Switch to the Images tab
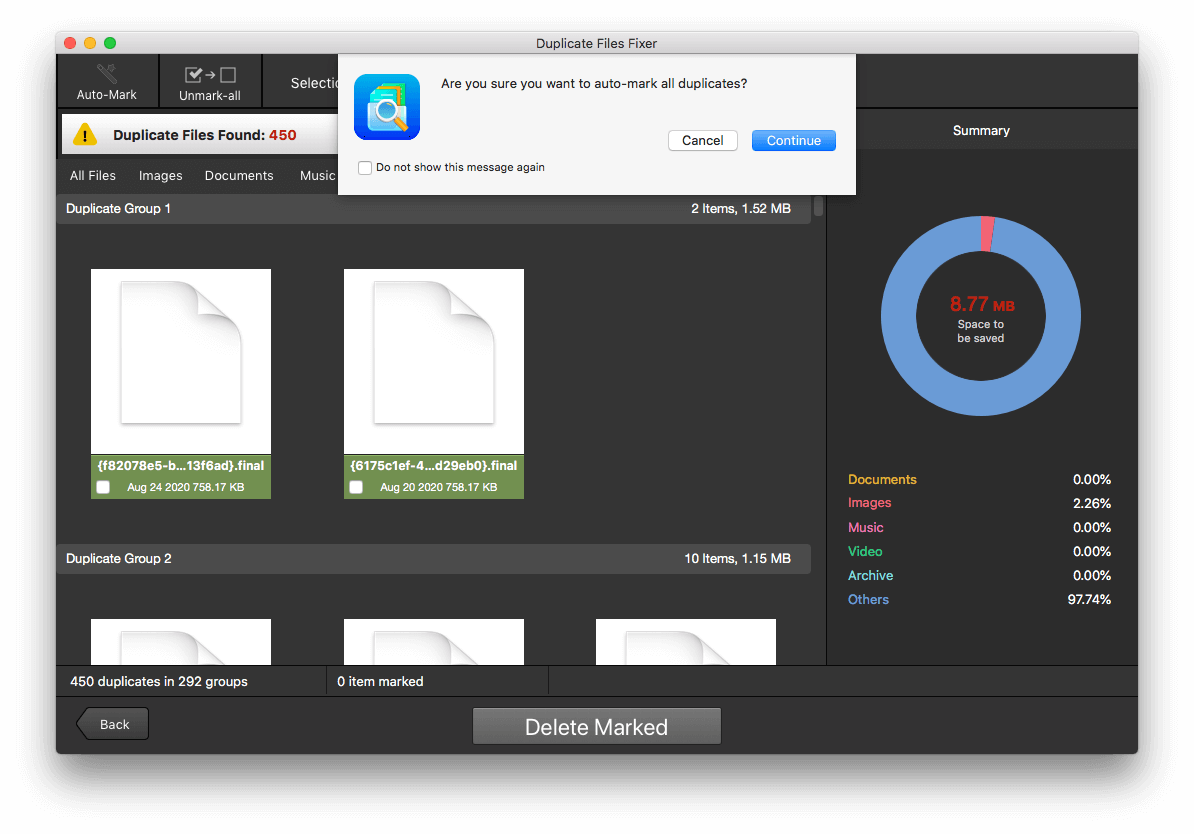 point(161,175)
